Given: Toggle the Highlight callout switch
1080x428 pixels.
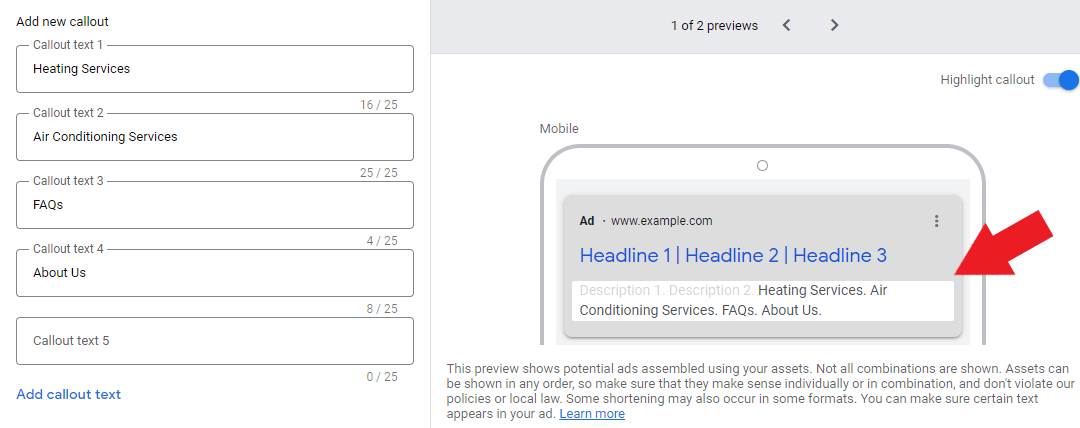Looking at the screenshot, I should click(1060, 80).
